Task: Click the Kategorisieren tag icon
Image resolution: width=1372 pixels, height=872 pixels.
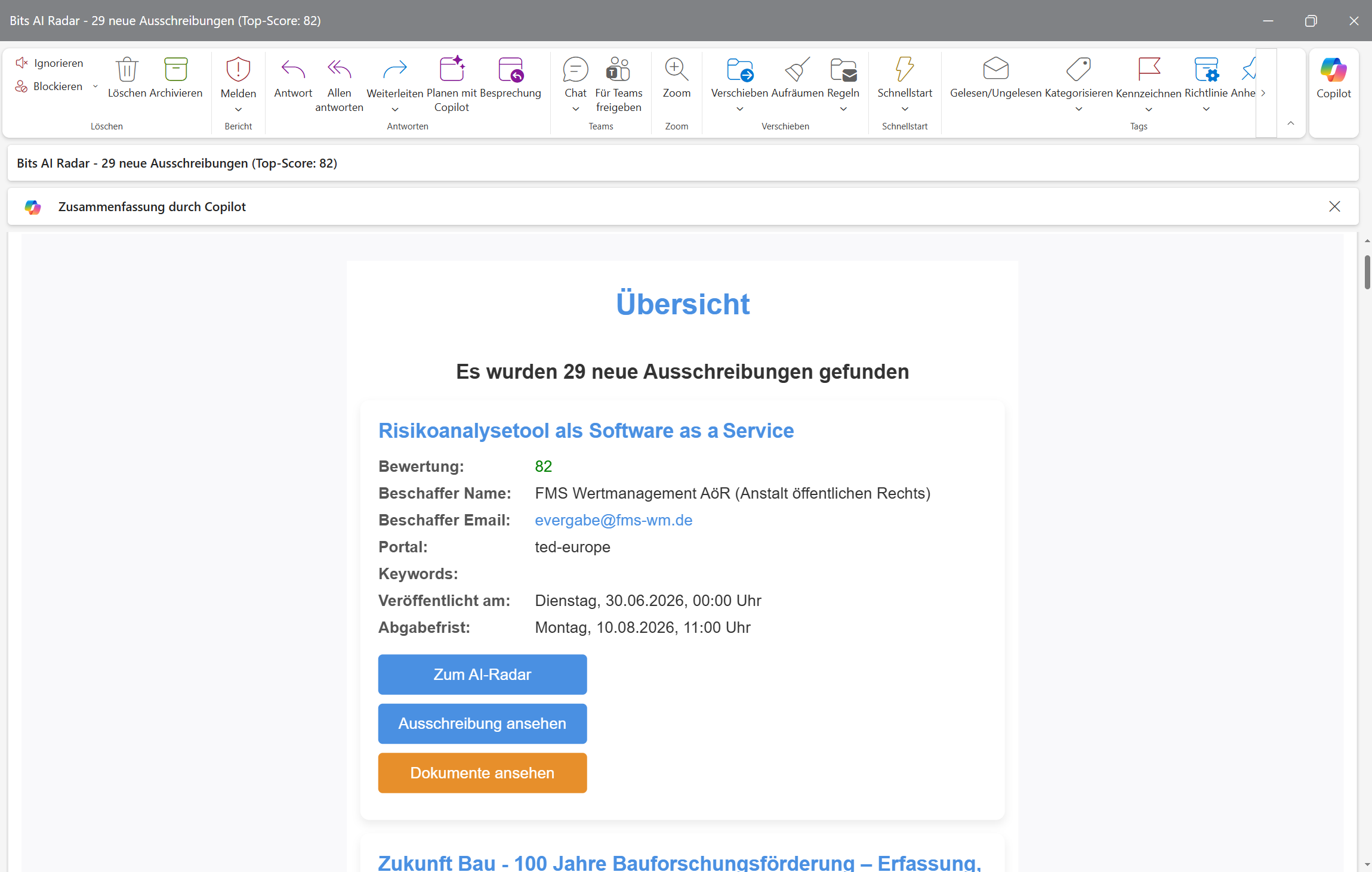Action: pos(1078,70)
